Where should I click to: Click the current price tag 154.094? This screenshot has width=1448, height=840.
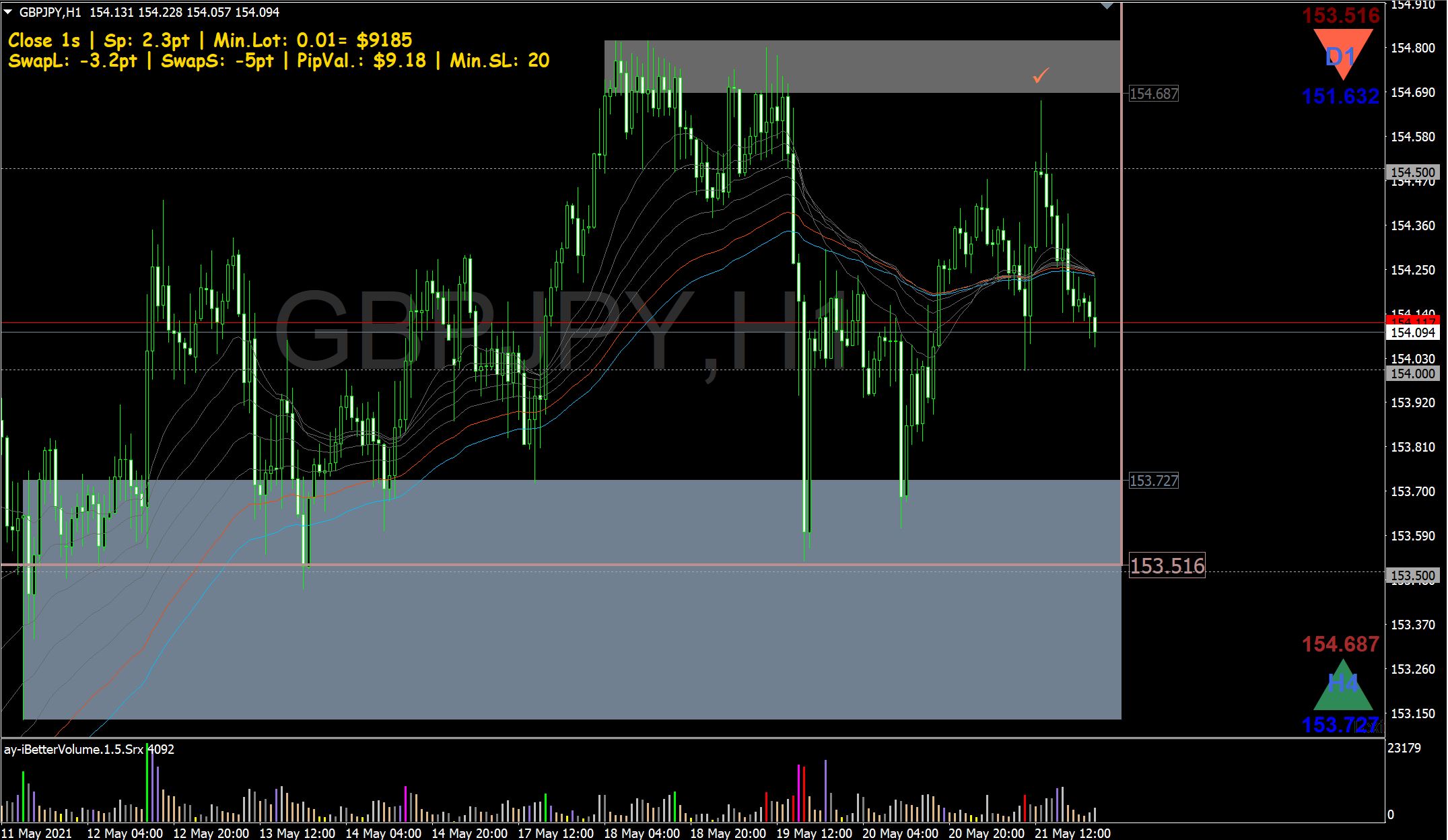tap(1413, 332)
